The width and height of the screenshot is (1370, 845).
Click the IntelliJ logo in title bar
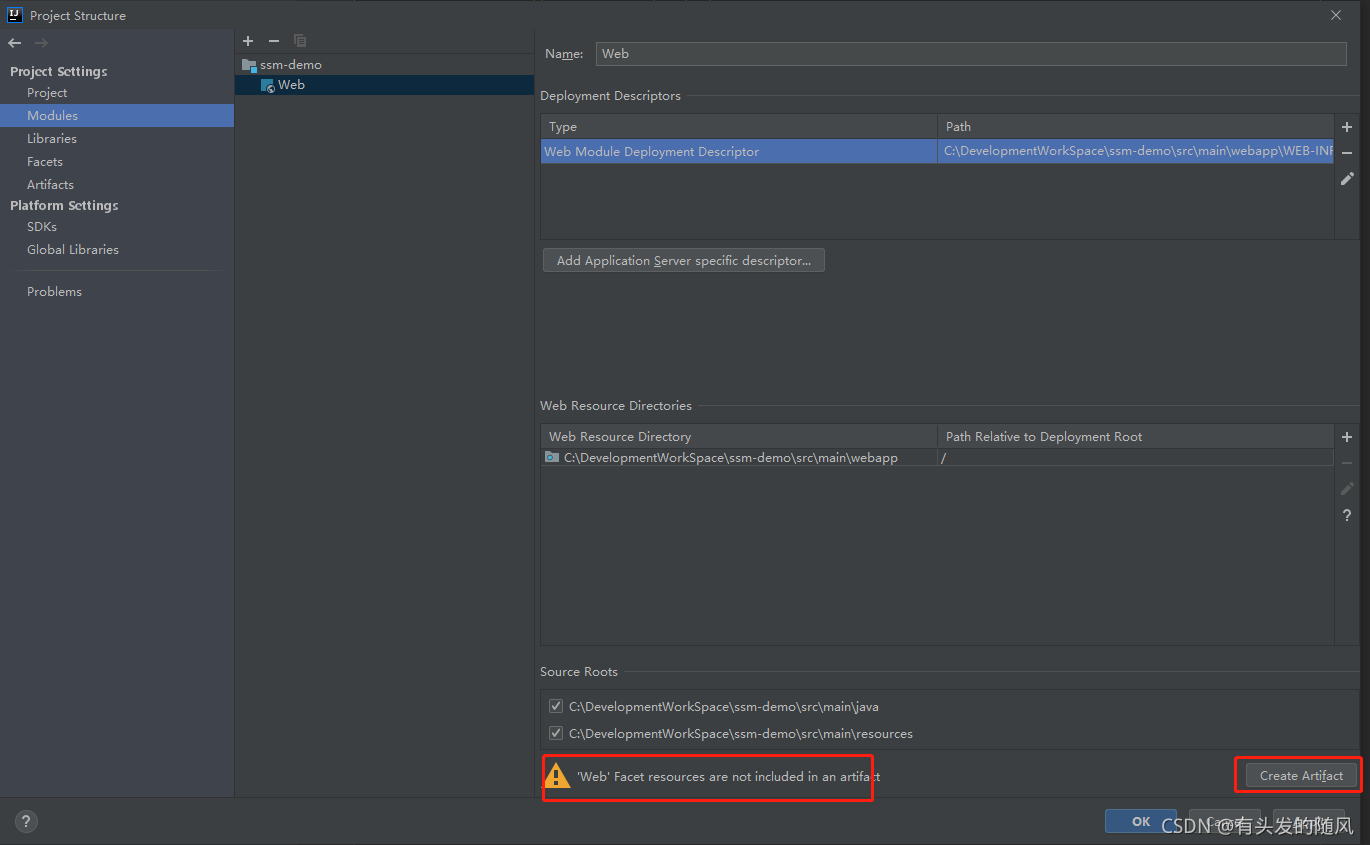pyautogui.click(x=15, y=15)
